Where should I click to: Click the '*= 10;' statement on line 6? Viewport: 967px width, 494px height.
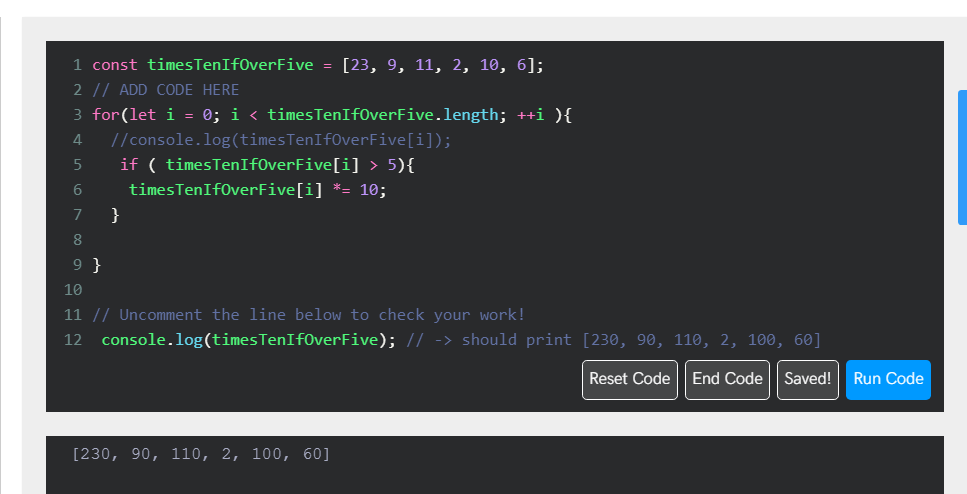258,190
